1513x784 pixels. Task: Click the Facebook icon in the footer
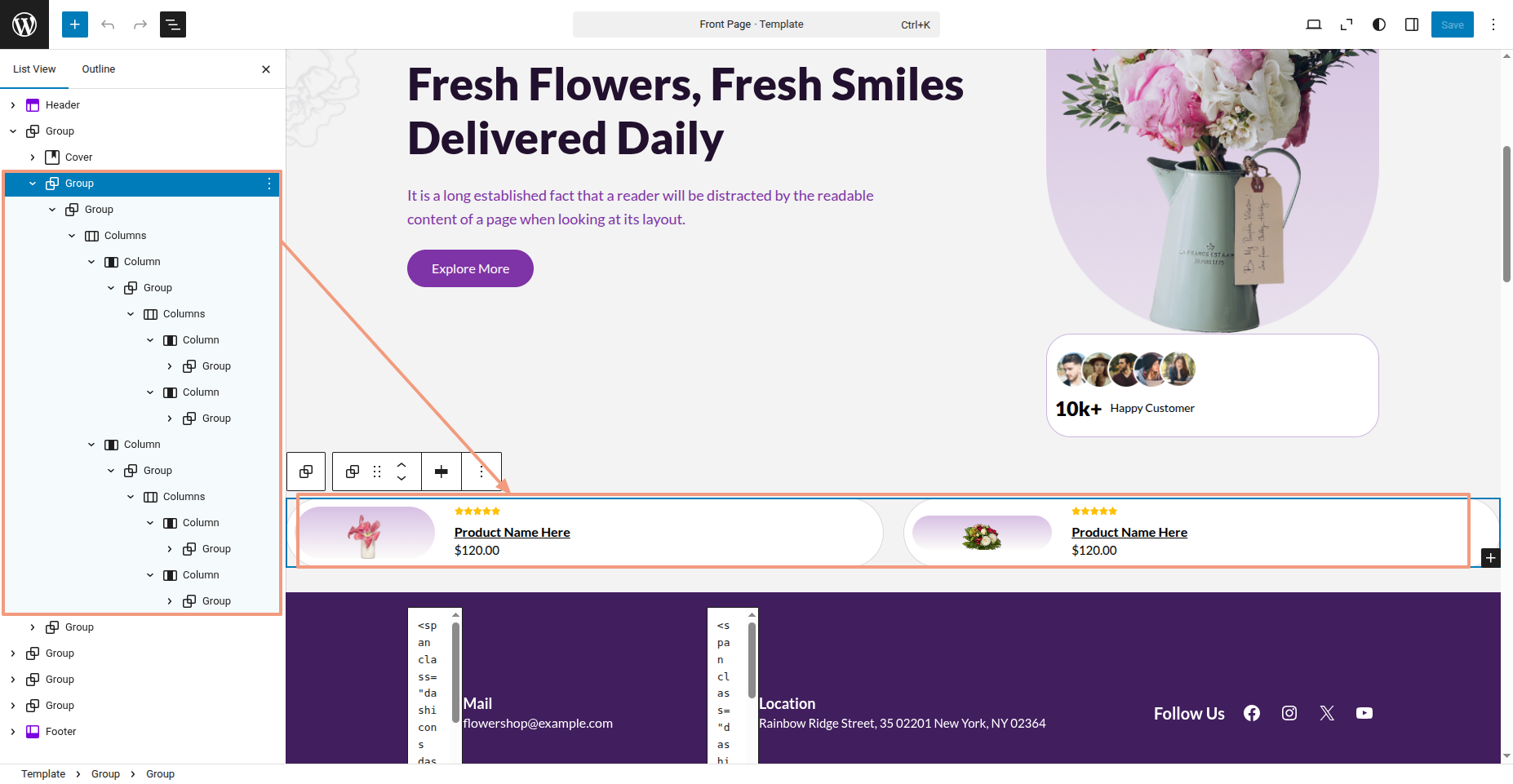click(1252, 713)
